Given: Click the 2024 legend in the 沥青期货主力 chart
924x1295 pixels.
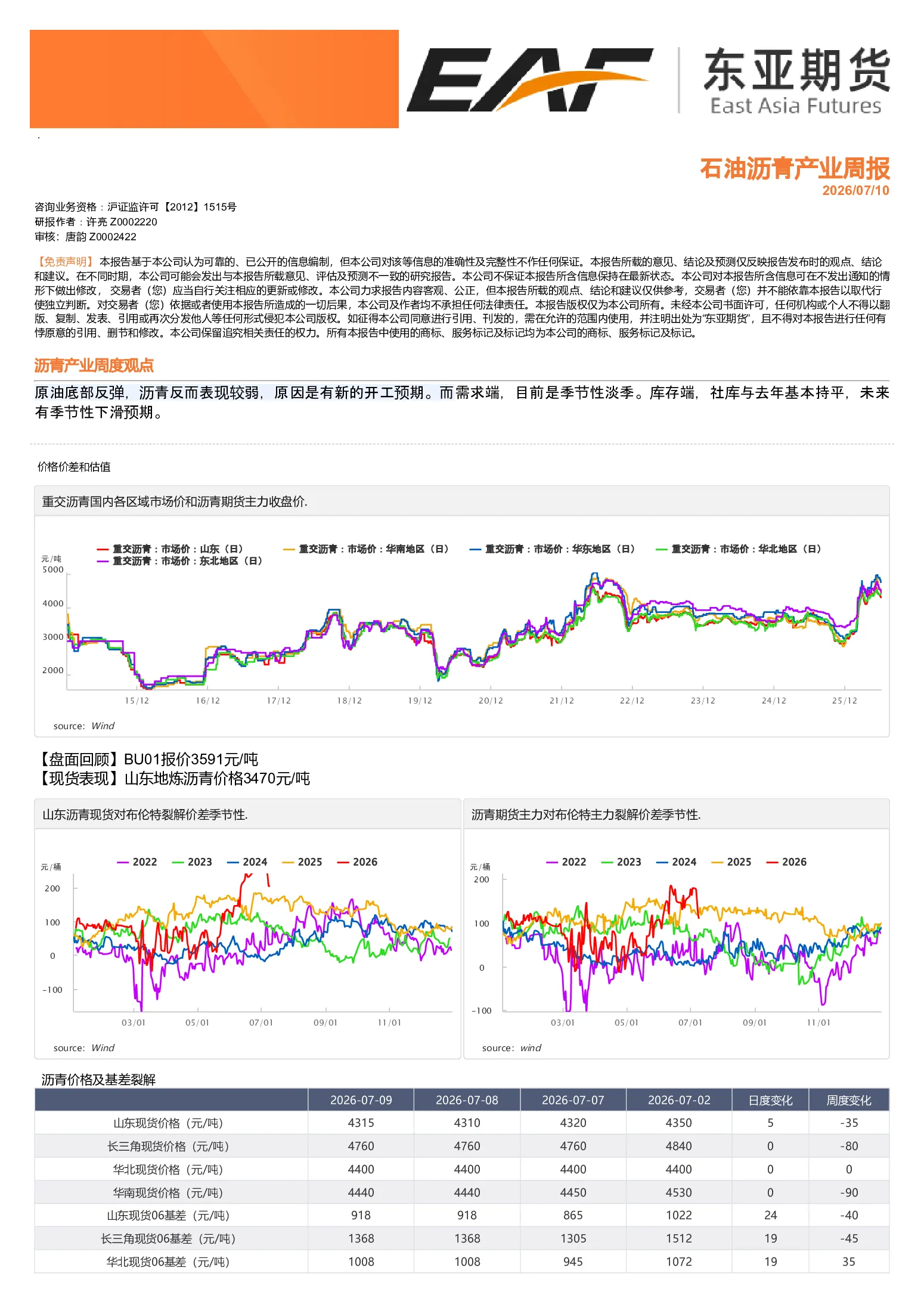Looking at the screenshot, I should pyautogui.click(x=676, y=862).
